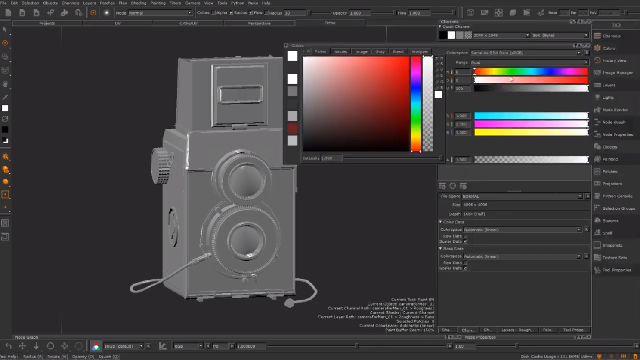Click the Close Project icon in toolbar

[x=22, y=13]
